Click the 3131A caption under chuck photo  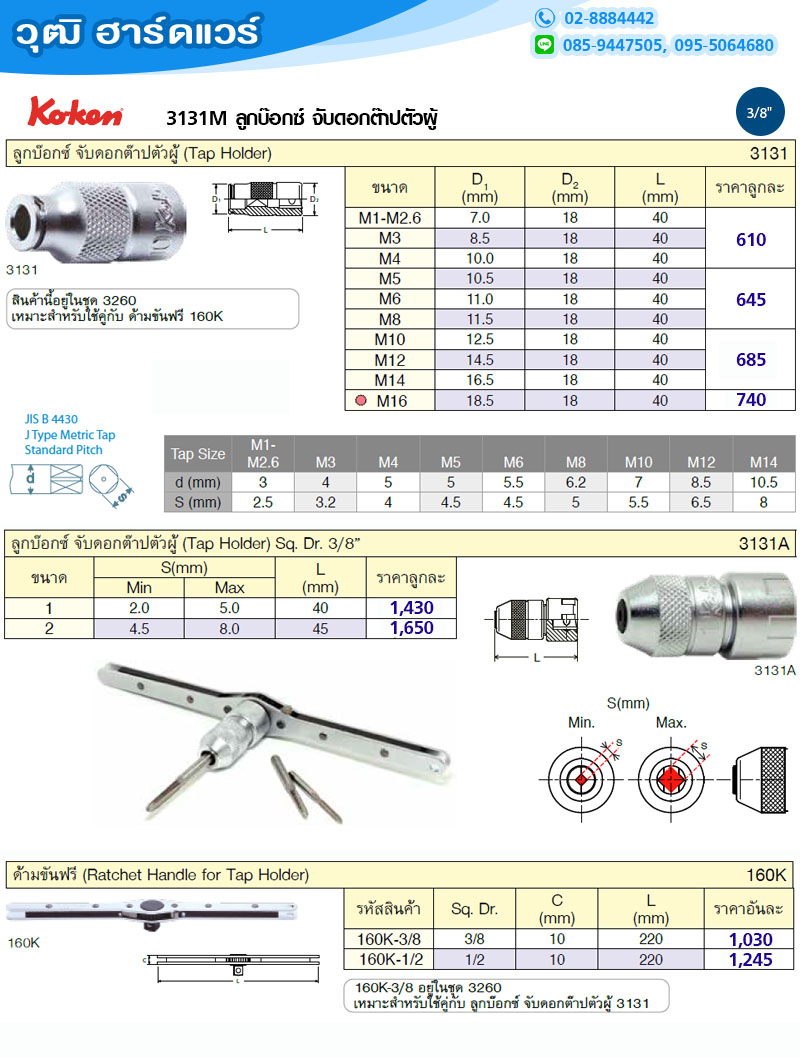[774, 670]
